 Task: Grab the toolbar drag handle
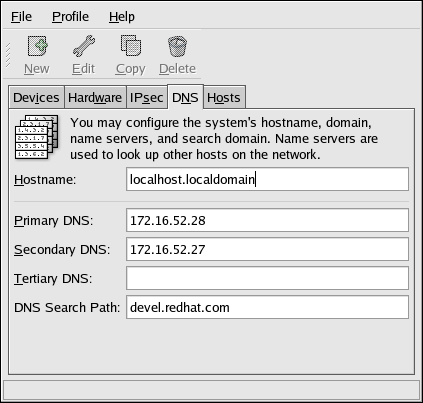point(8,55)
